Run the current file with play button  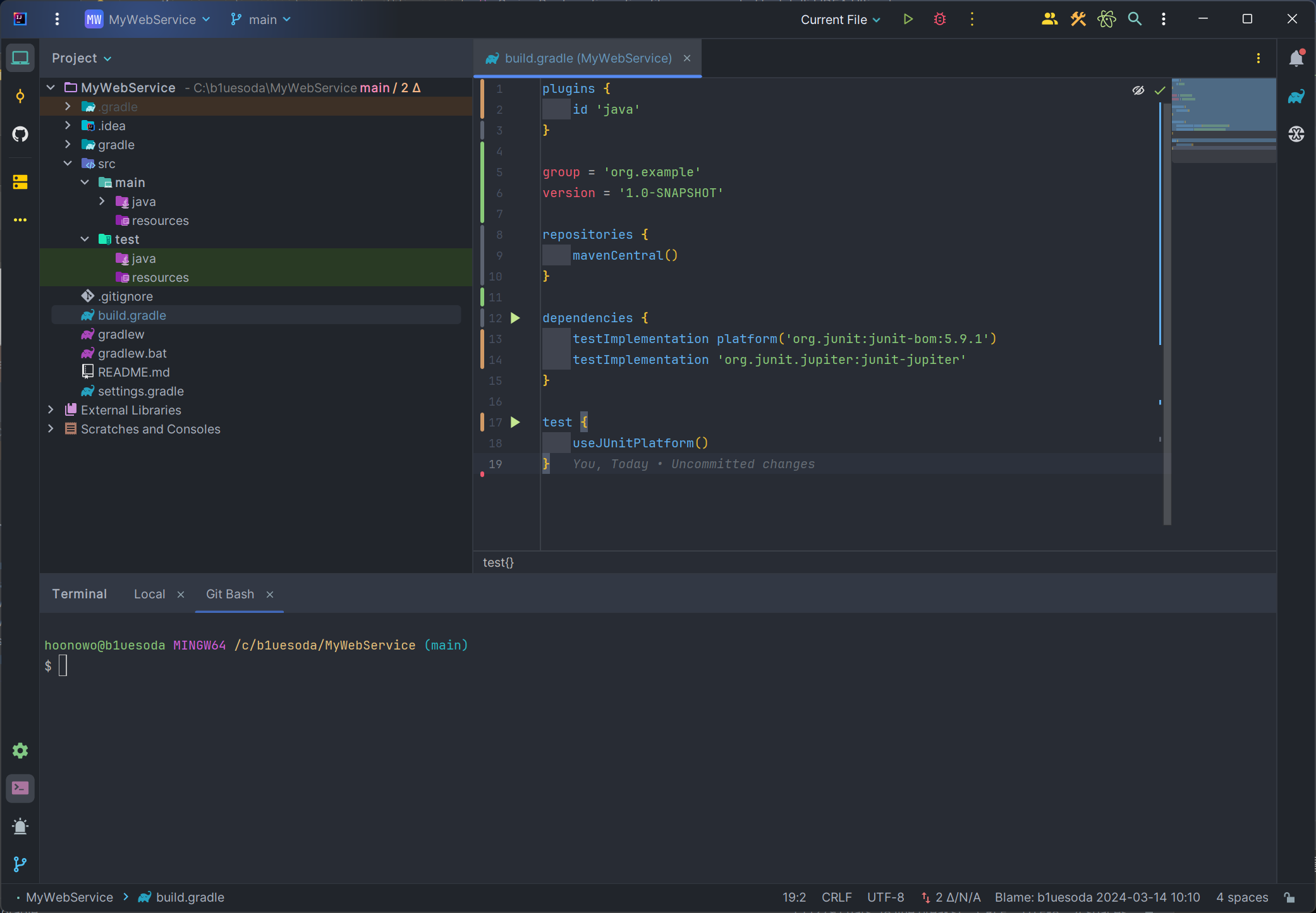908,20
